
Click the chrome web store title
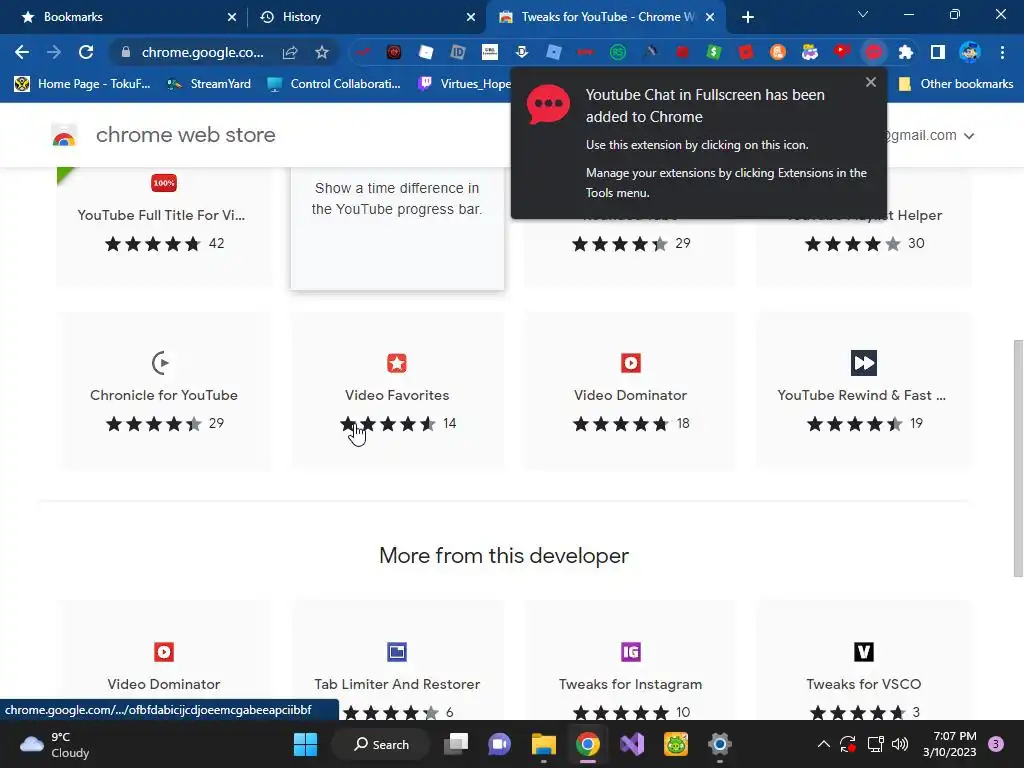click(x=185, y=135)
